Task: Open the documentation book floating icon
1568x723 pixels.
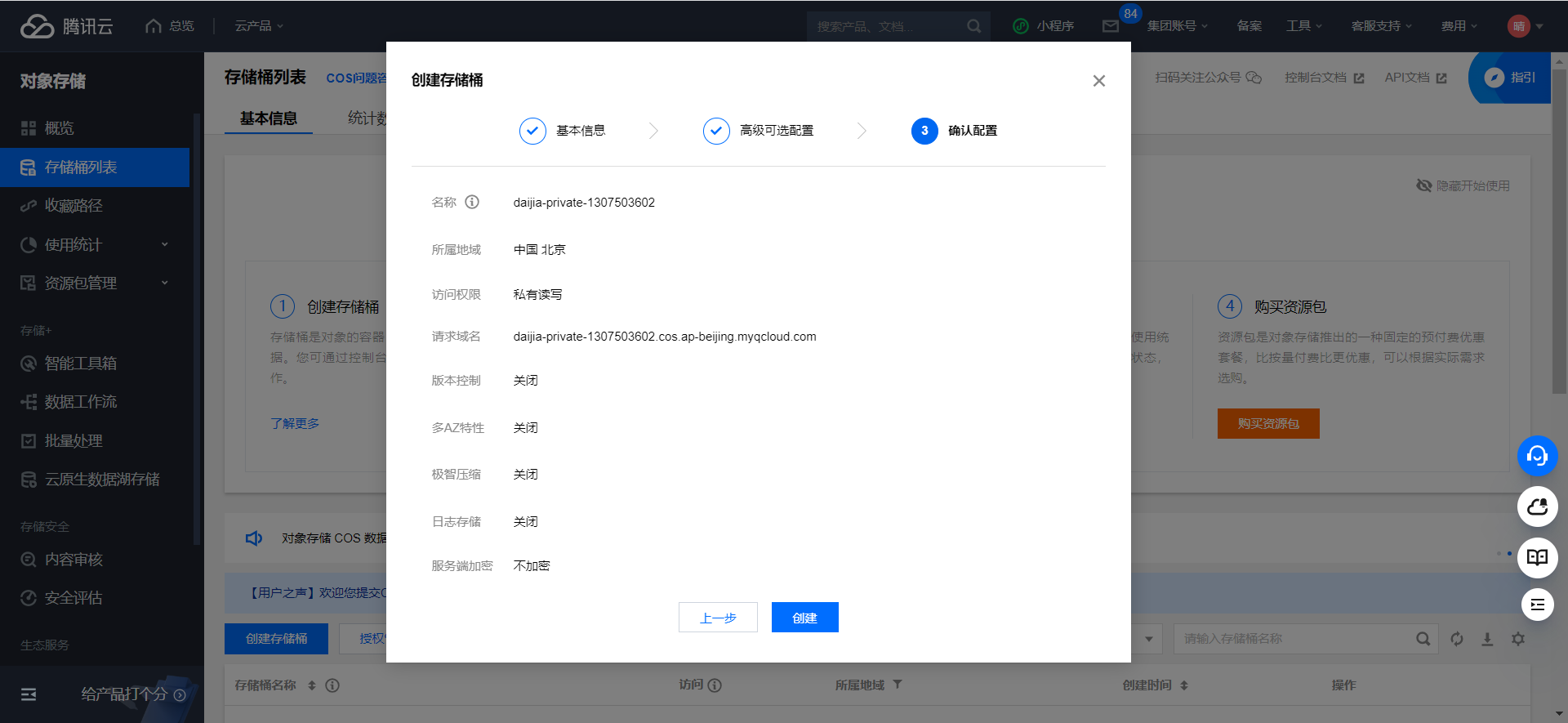Action: click(x=1537, y=557)
